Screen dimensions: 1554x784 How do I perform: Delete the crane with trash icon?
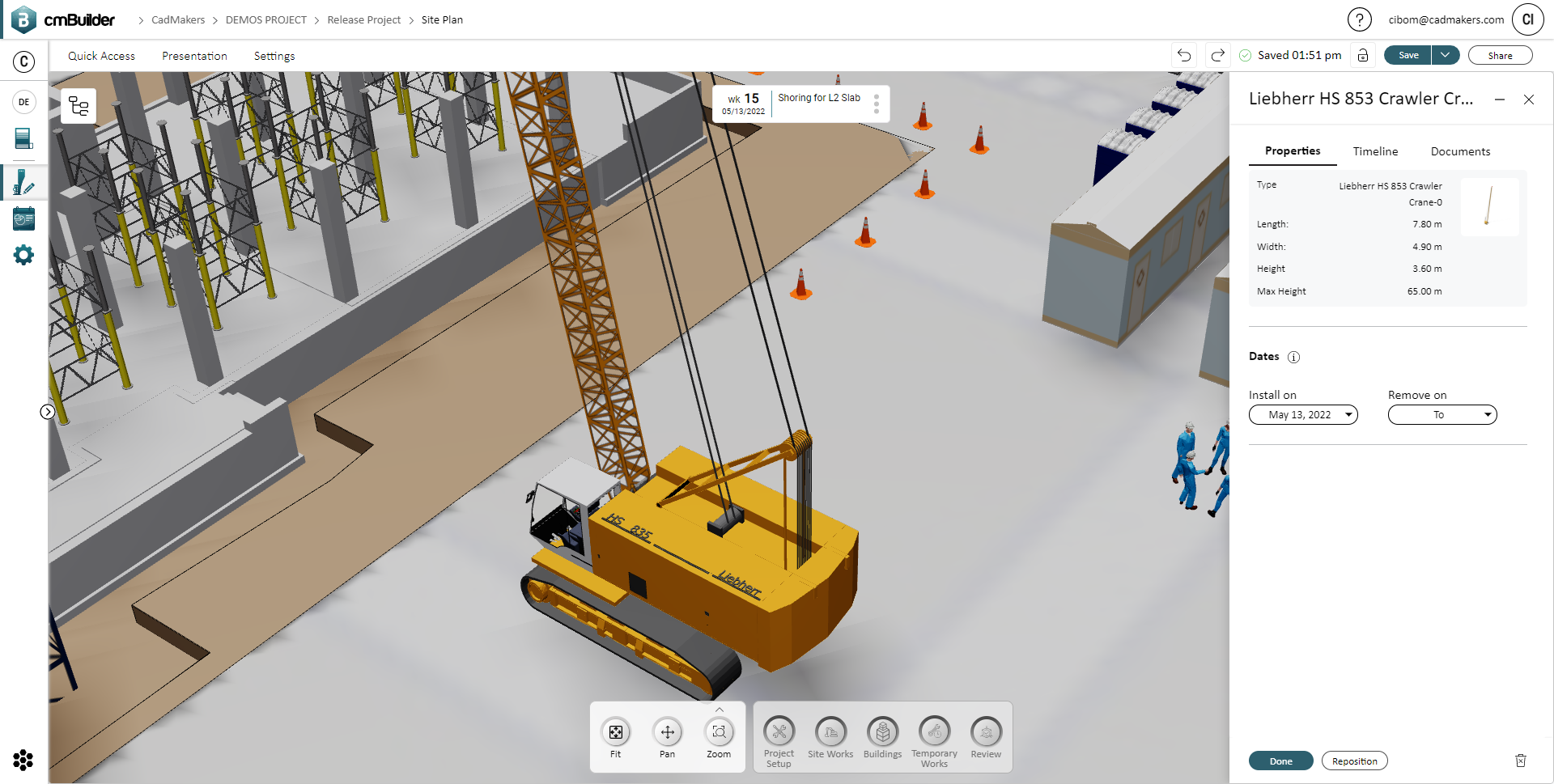pos(1521,761)
